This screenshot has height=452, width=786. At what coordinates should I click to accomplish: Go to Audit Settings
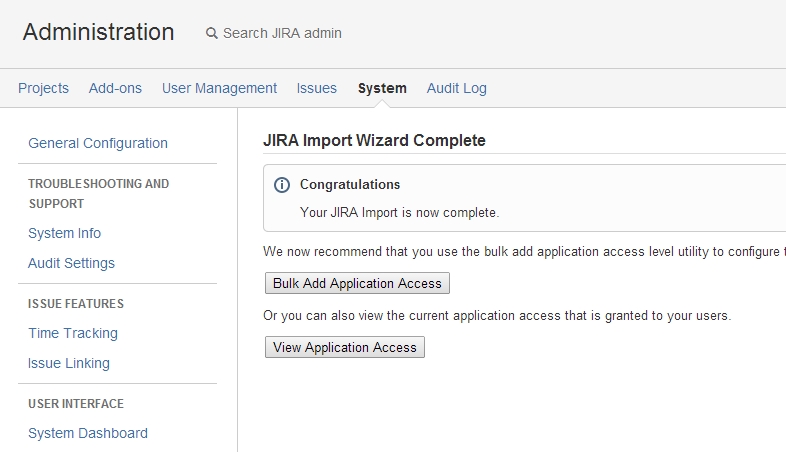71,264
